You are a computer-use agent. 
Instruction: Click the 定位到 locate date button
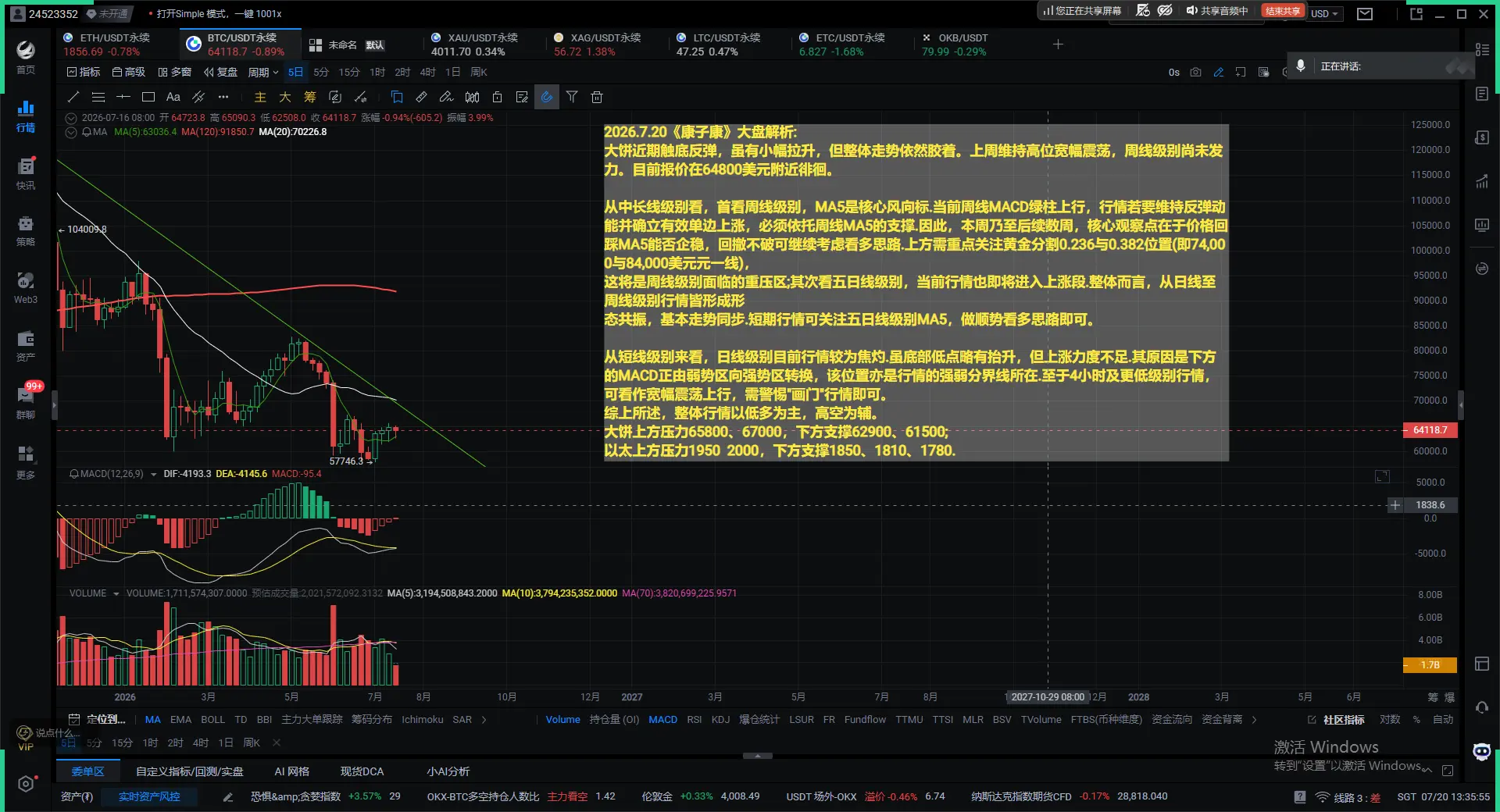98,720
